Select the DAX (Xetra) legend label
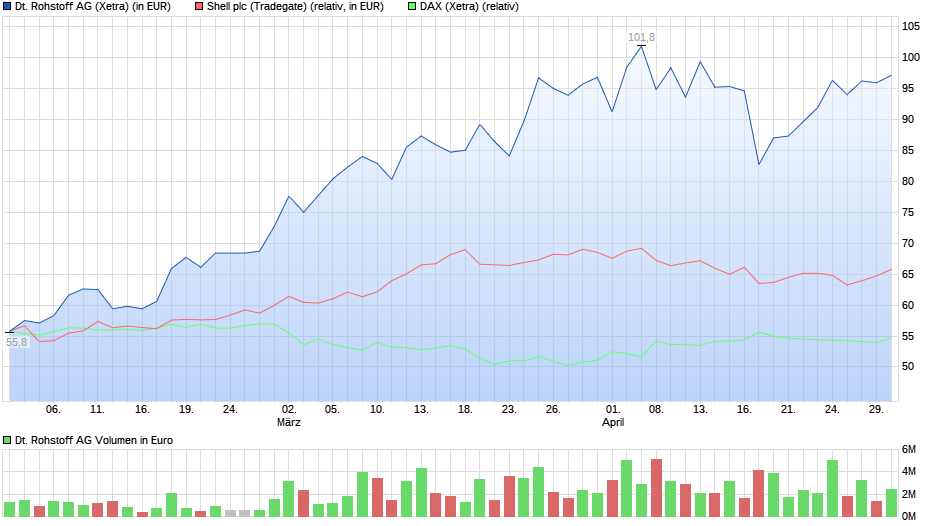 (469, 7)
